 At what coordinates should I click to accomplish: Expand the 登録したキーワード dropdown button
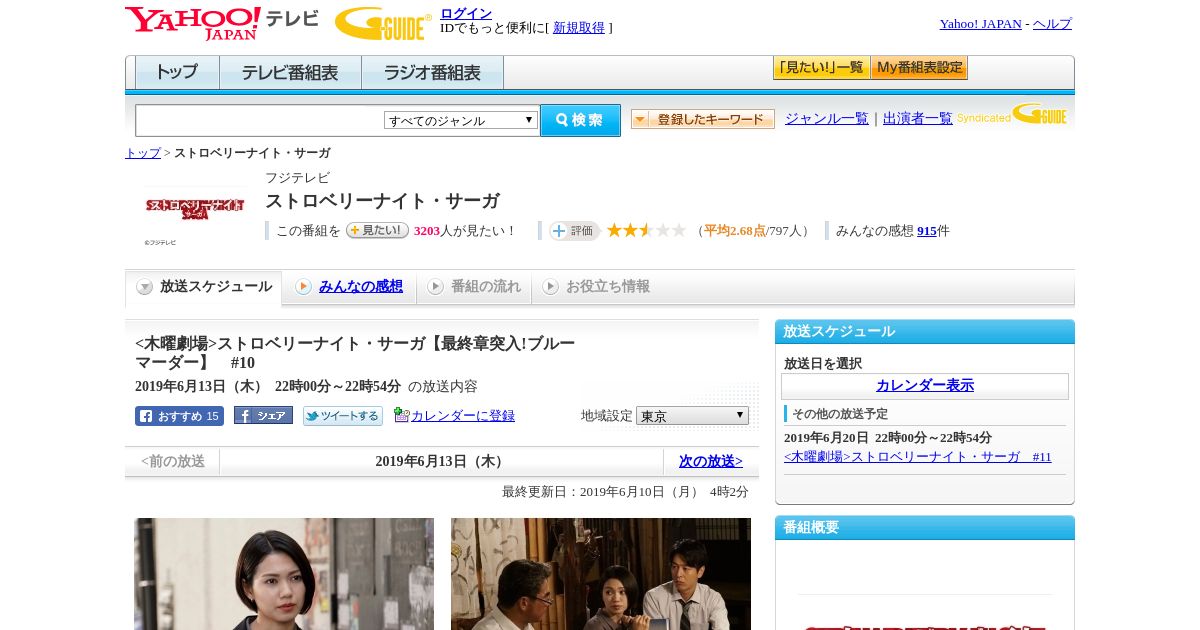[x=703, y=119]
